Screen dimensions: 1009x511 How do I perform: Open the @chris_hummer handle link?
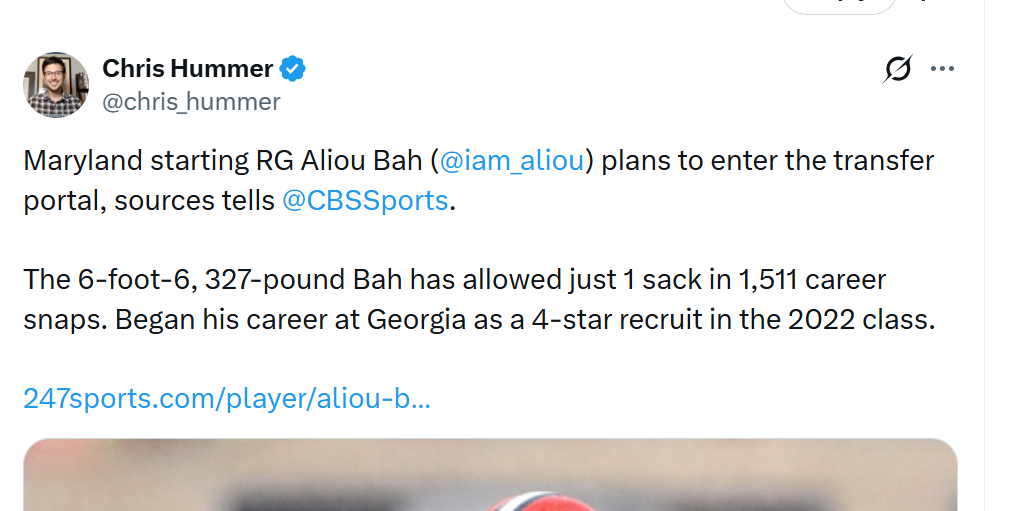click(191, 102)
